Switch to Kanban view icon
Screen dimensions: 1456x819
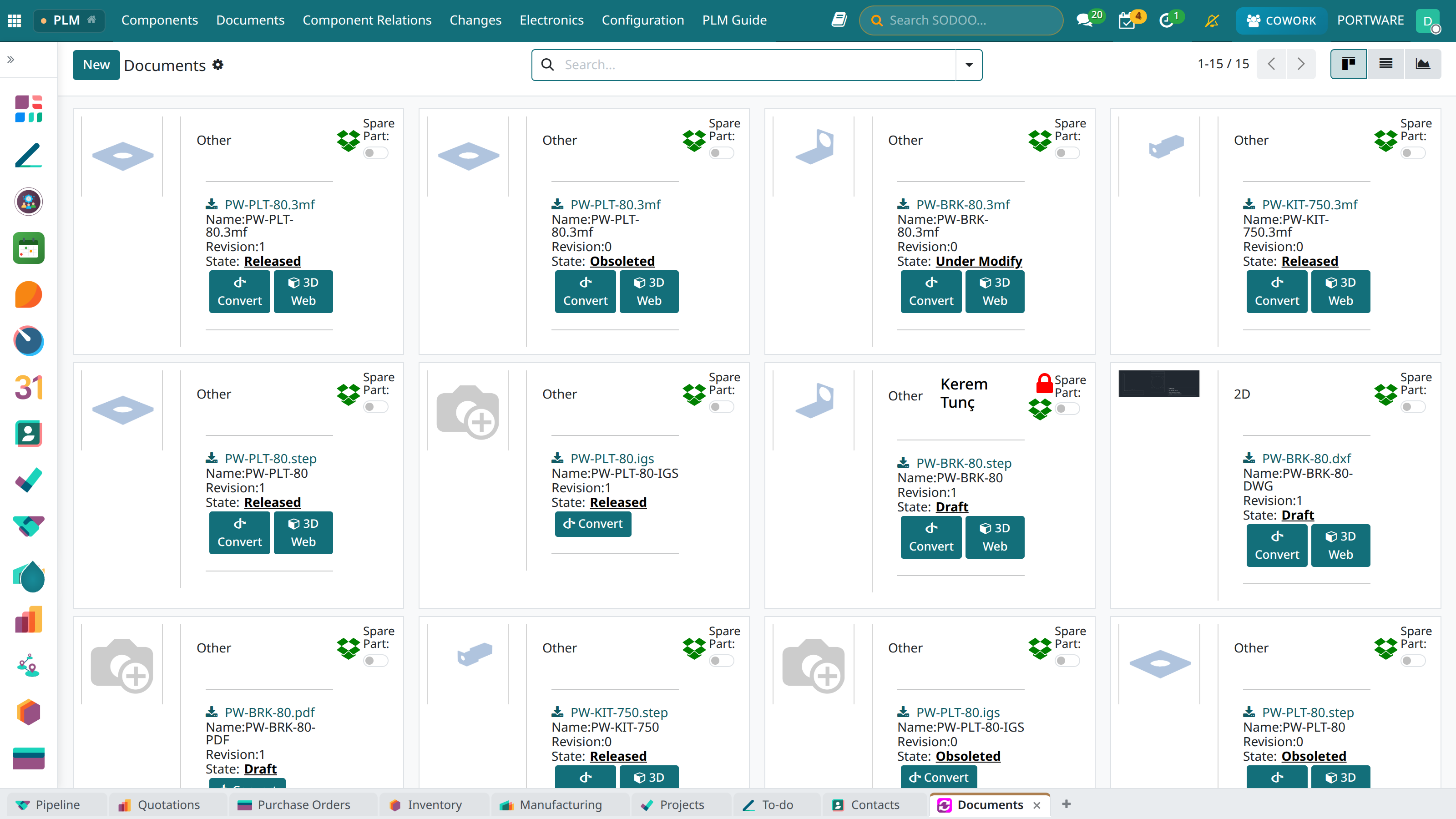pos(1349,64)
